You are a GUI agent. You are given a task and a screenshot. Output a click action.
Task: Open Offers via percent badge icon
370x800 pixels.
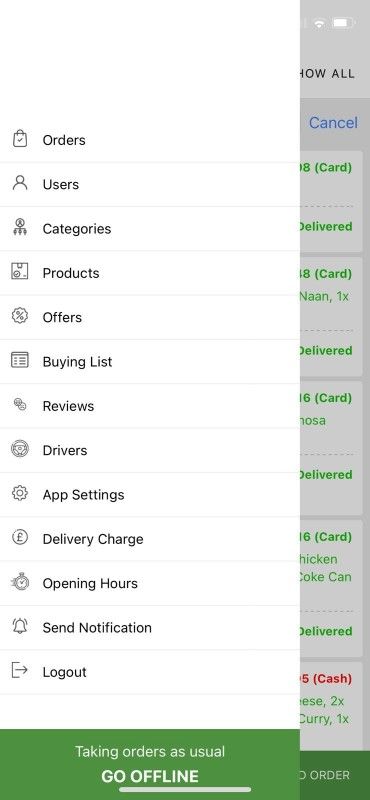[x=20, y=316]
